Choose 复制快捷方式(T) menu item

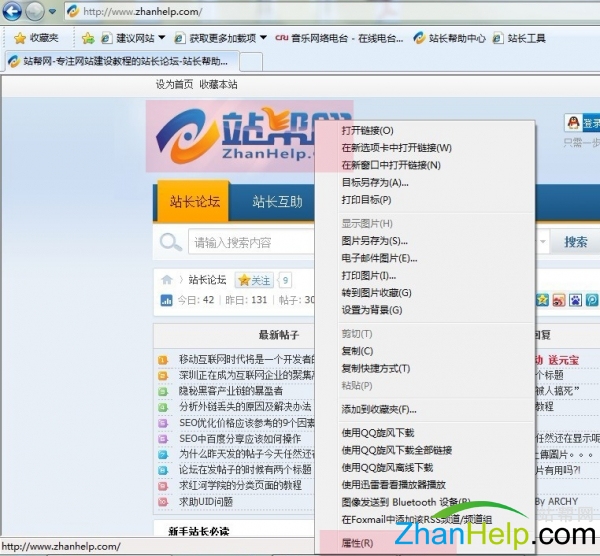coord(425,368)
